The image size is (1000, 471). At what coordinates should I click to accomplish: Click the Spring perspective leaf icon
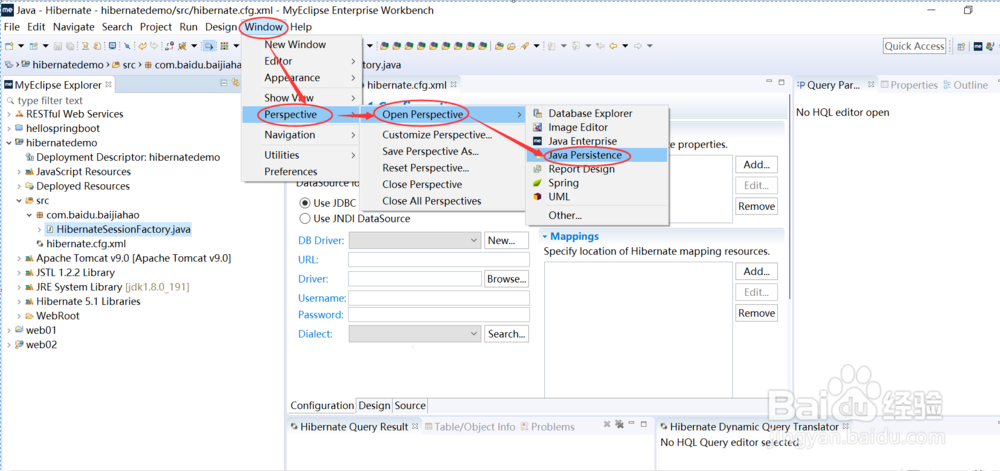537,183
